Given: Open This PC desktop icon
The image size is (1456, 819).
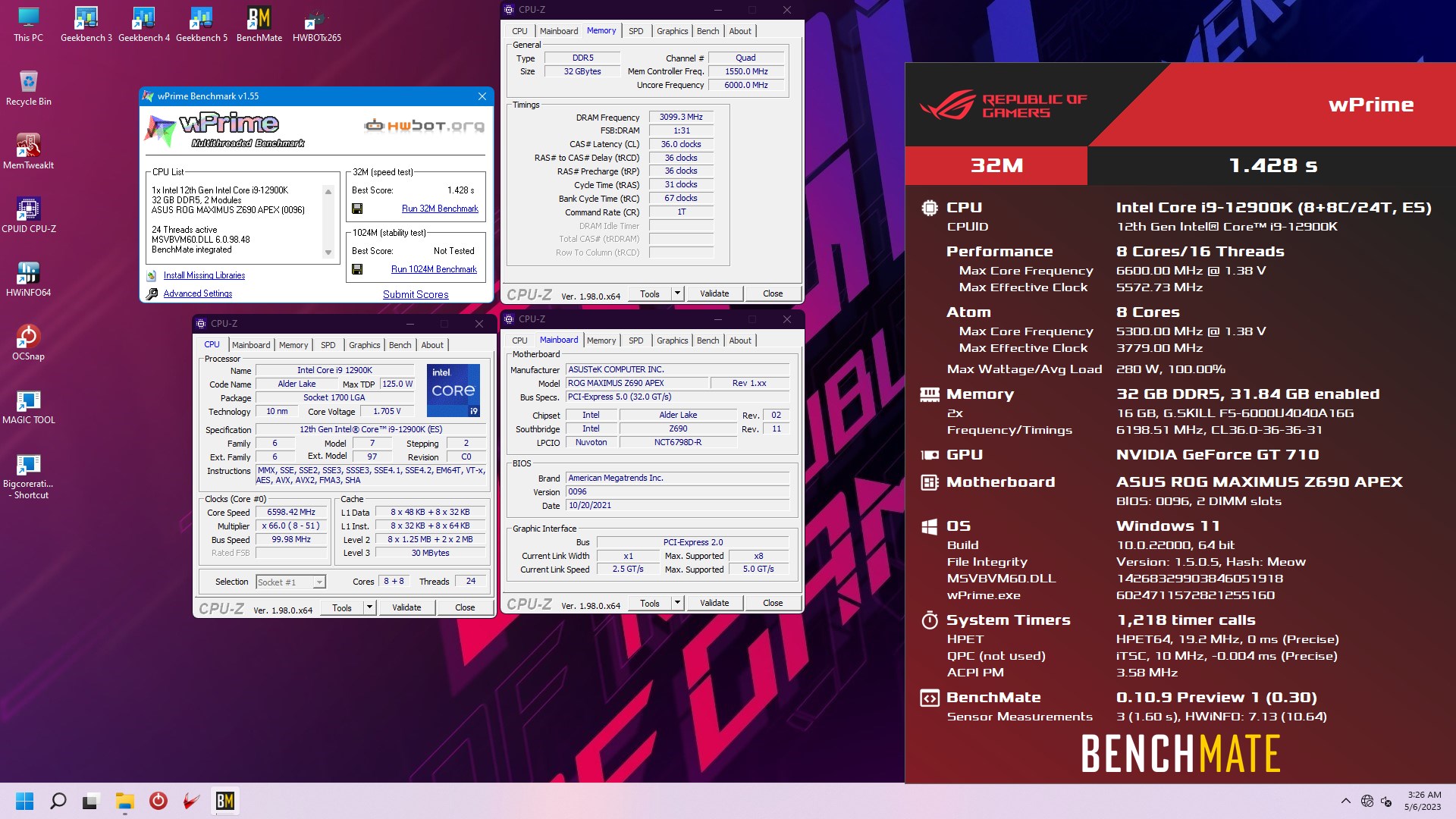Looking at the screenshot, I should (28, 24).
